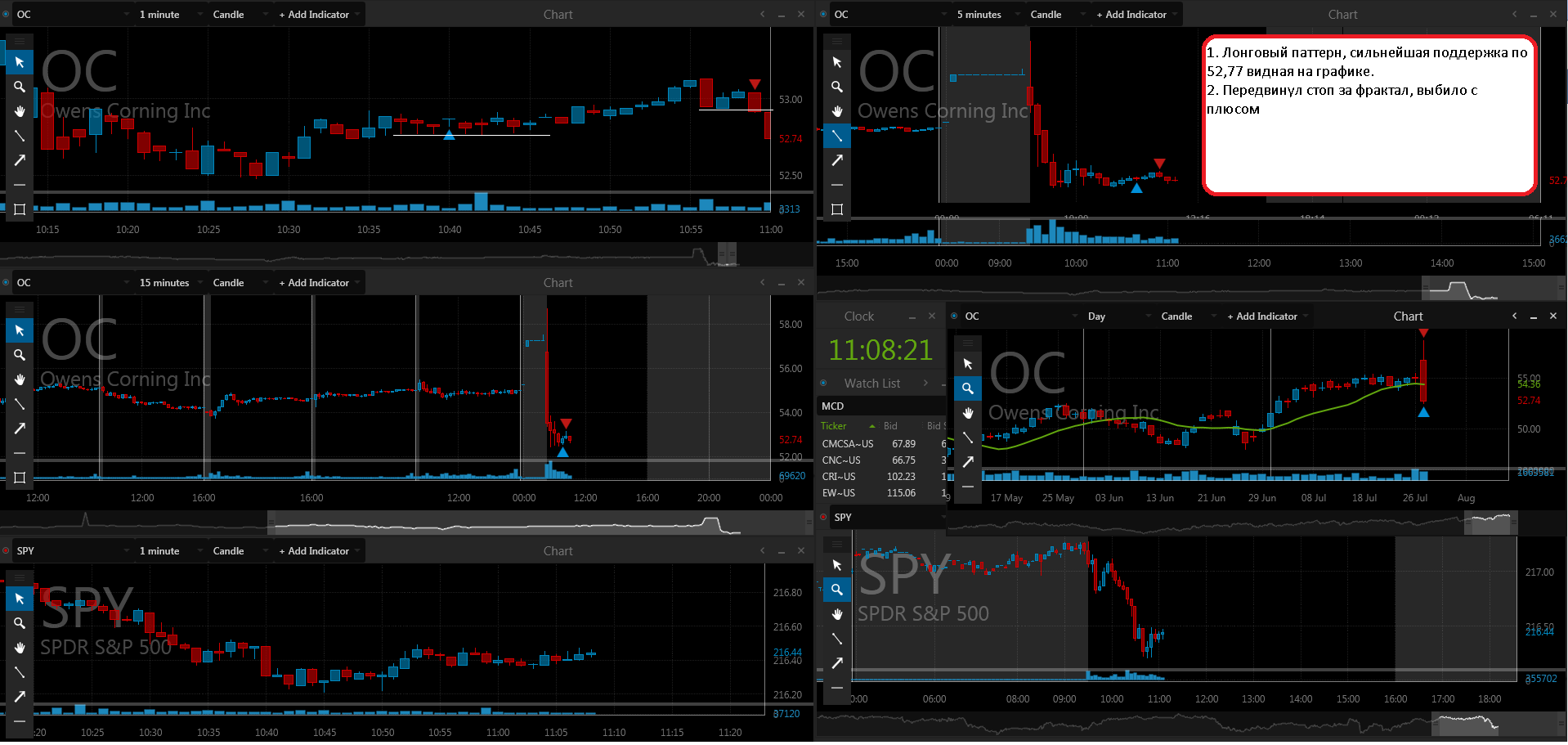The height and width of the screenshot is (745, 1568).
Task: Activate the hand pan tool in OC 5-minute chart
Action: (837, 111)
